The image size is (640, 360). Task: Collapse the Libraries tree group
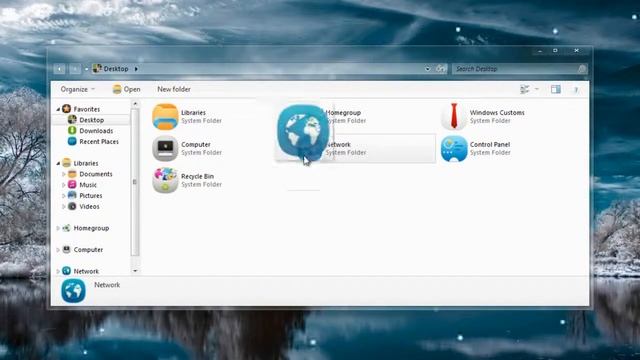[x=58, y=163]
